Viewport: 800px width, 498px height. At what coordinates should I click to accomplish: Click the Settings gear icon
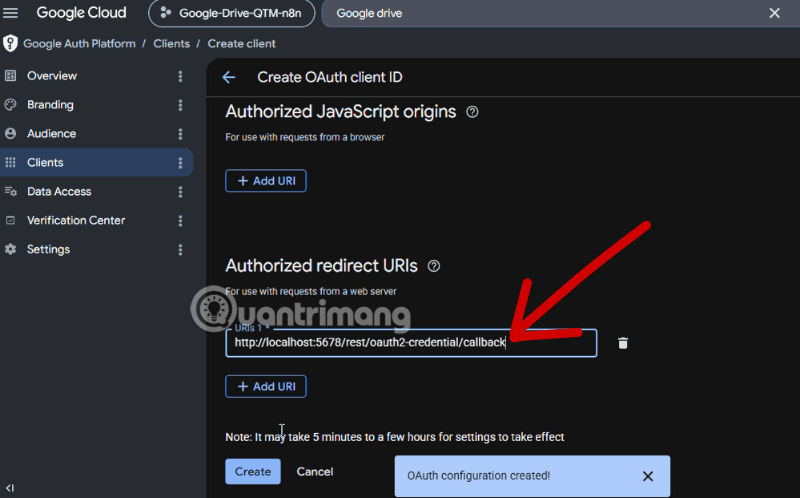click(10, 250)
